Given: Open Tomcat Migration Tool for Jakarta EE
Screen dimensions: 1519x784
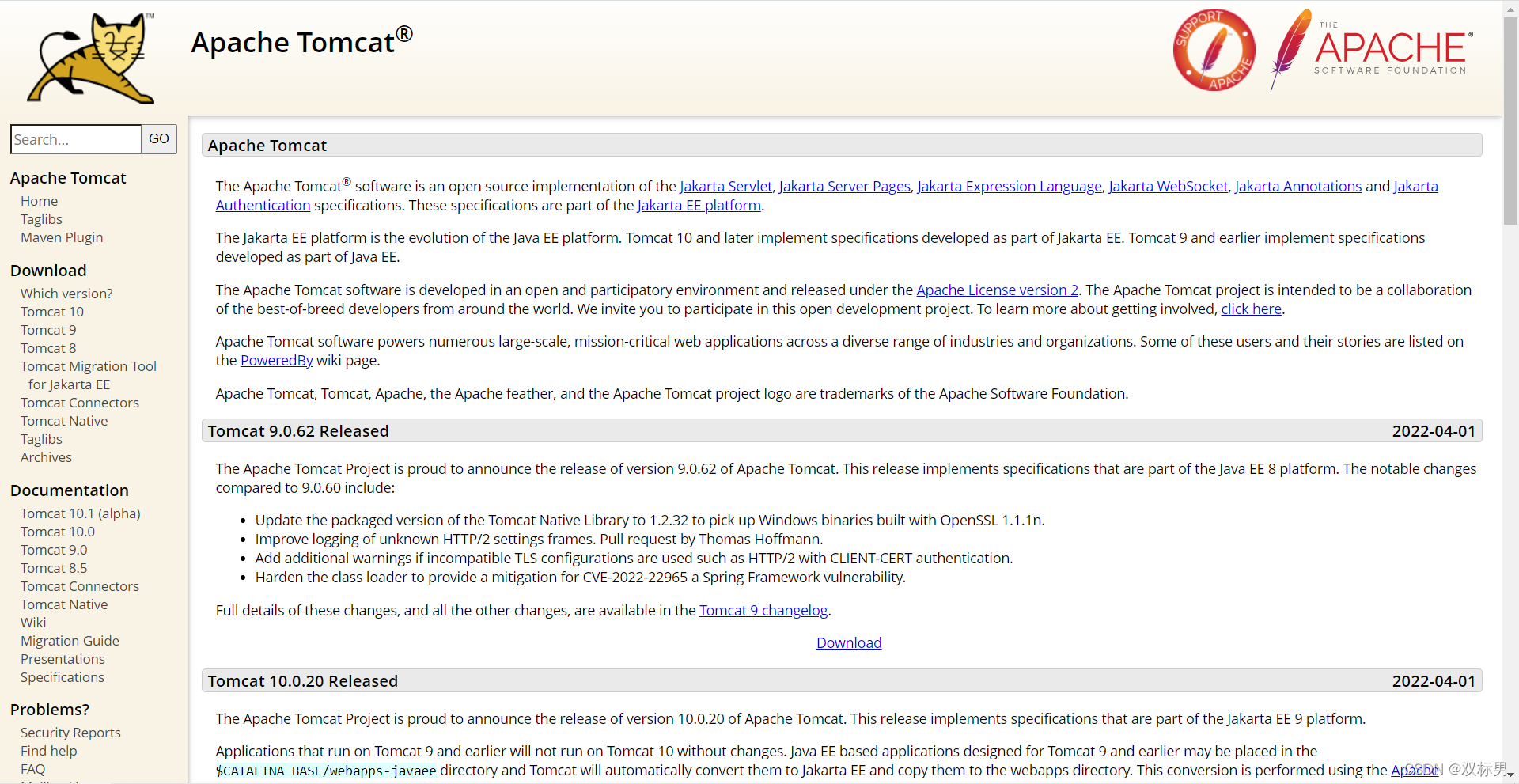Looking at the screenshot, I should coord(89,375).
